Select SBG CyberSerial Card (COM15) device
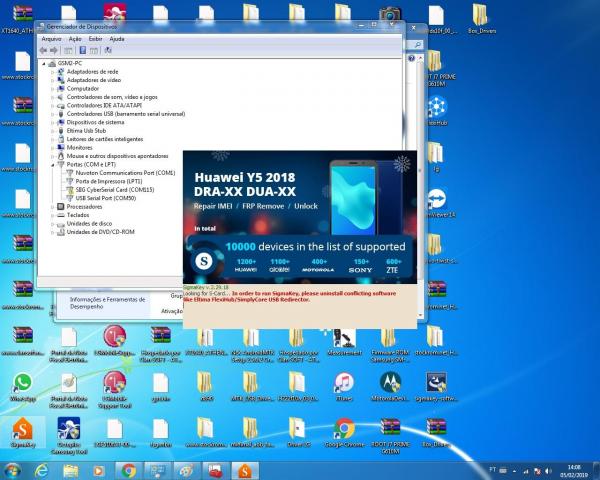Viewport: 600px width, 480px height. point(115,189)
